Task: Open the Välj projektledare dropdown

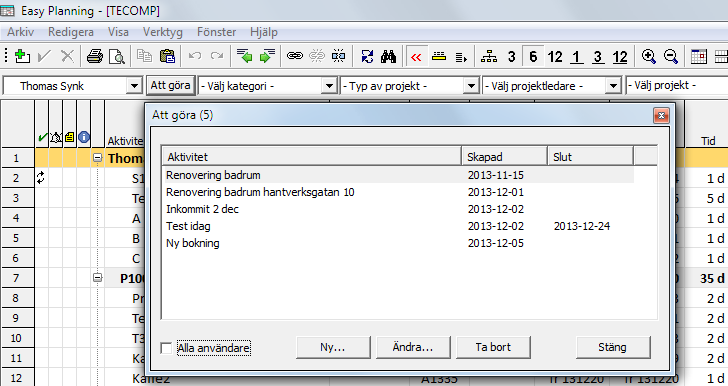Action: (x=613, y=86)
